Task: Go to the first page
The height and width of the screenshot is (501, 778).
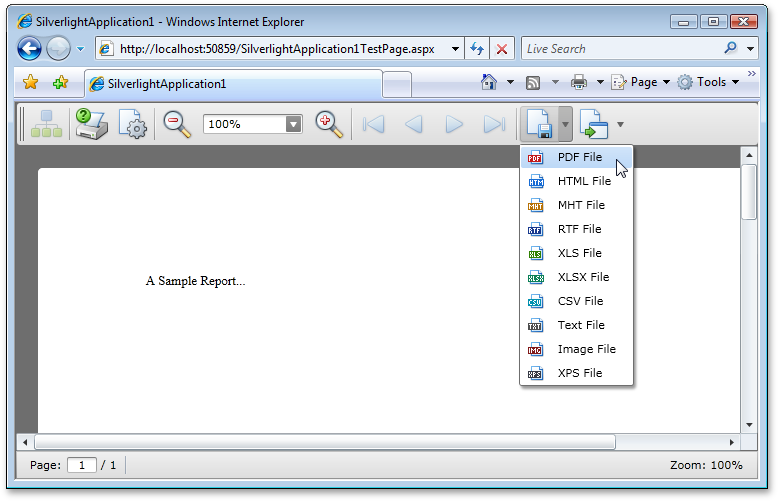Action: coord(373,125)
